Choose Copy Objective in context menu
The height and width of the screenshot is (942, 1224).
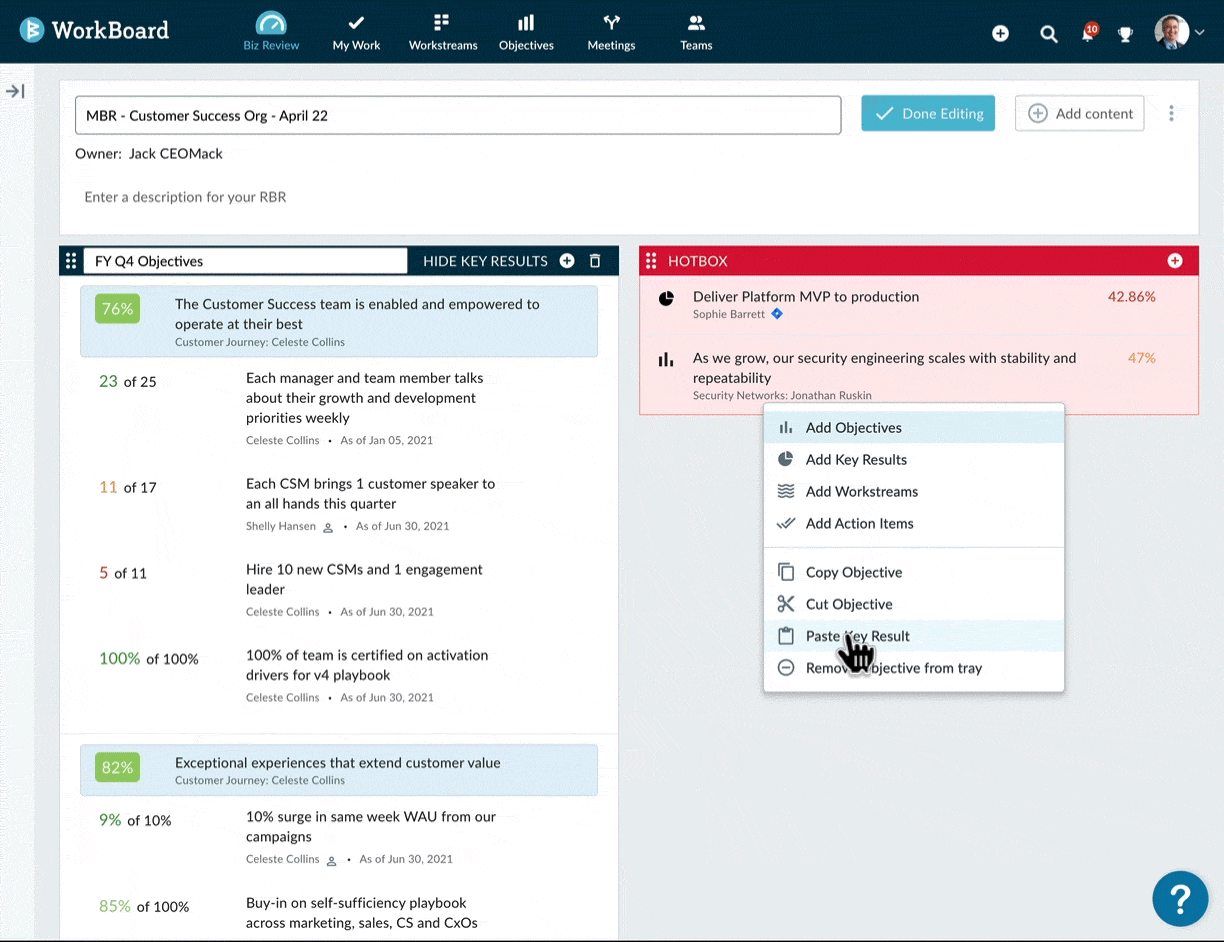[x=853, y=572]
